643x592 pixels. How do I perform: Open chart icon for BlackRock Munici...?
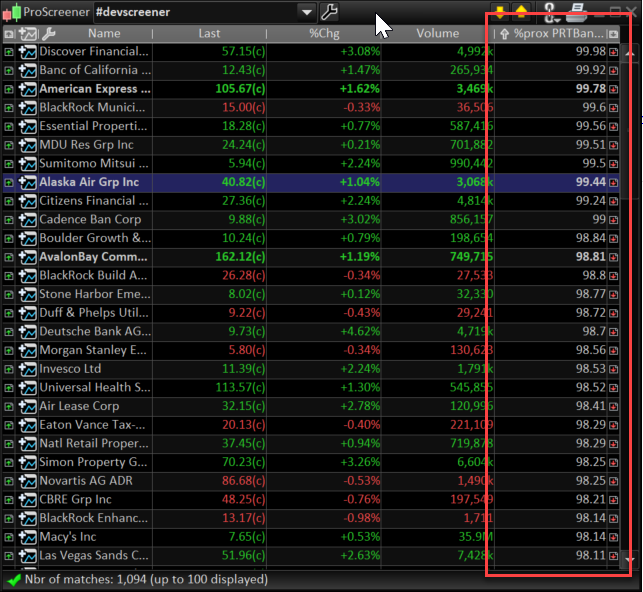tap(28, 108)
